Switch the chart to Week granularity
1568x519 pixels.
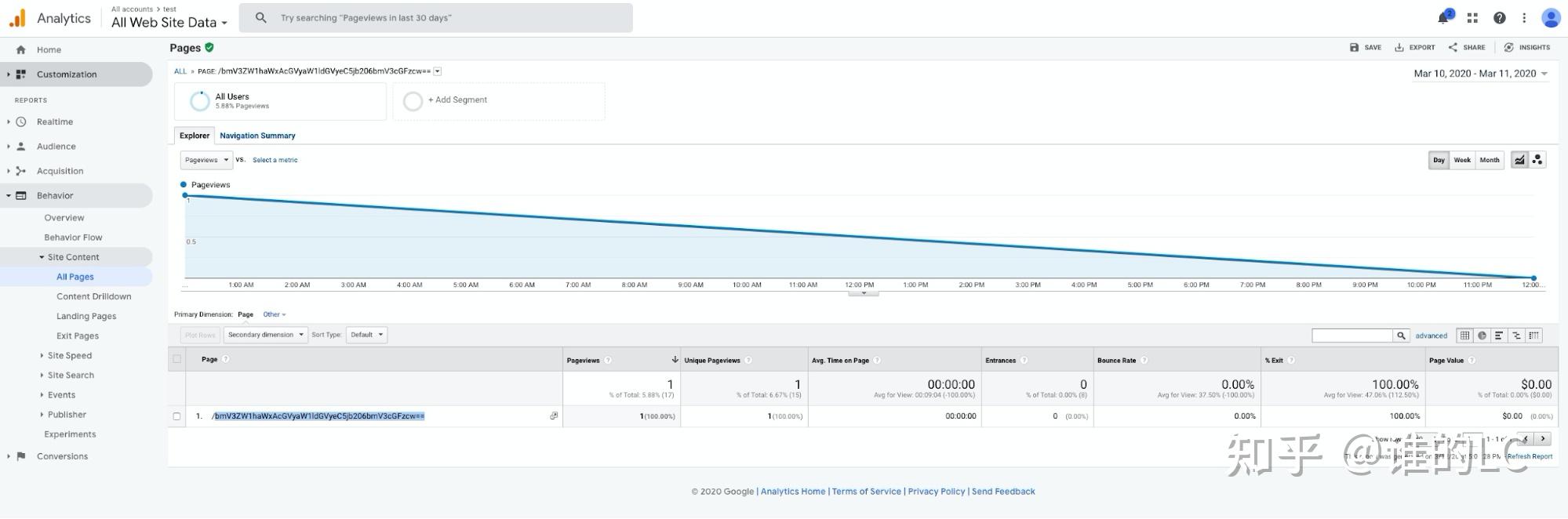click(1462, 160)
